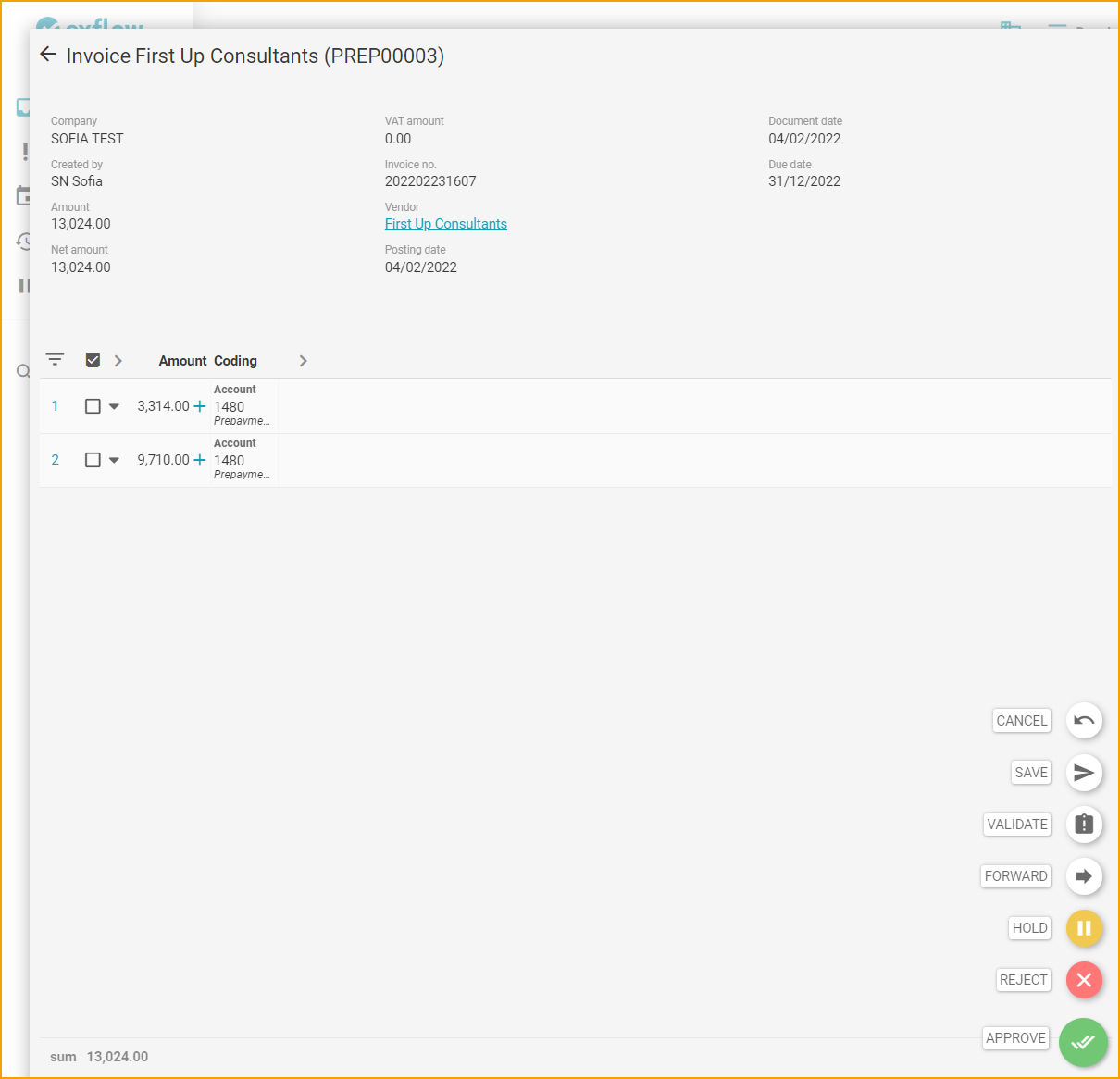Viewport: 1120px width, 1079px height.
Task: Toggle the select-all lines checkbox
Action: tap(93, 360)
